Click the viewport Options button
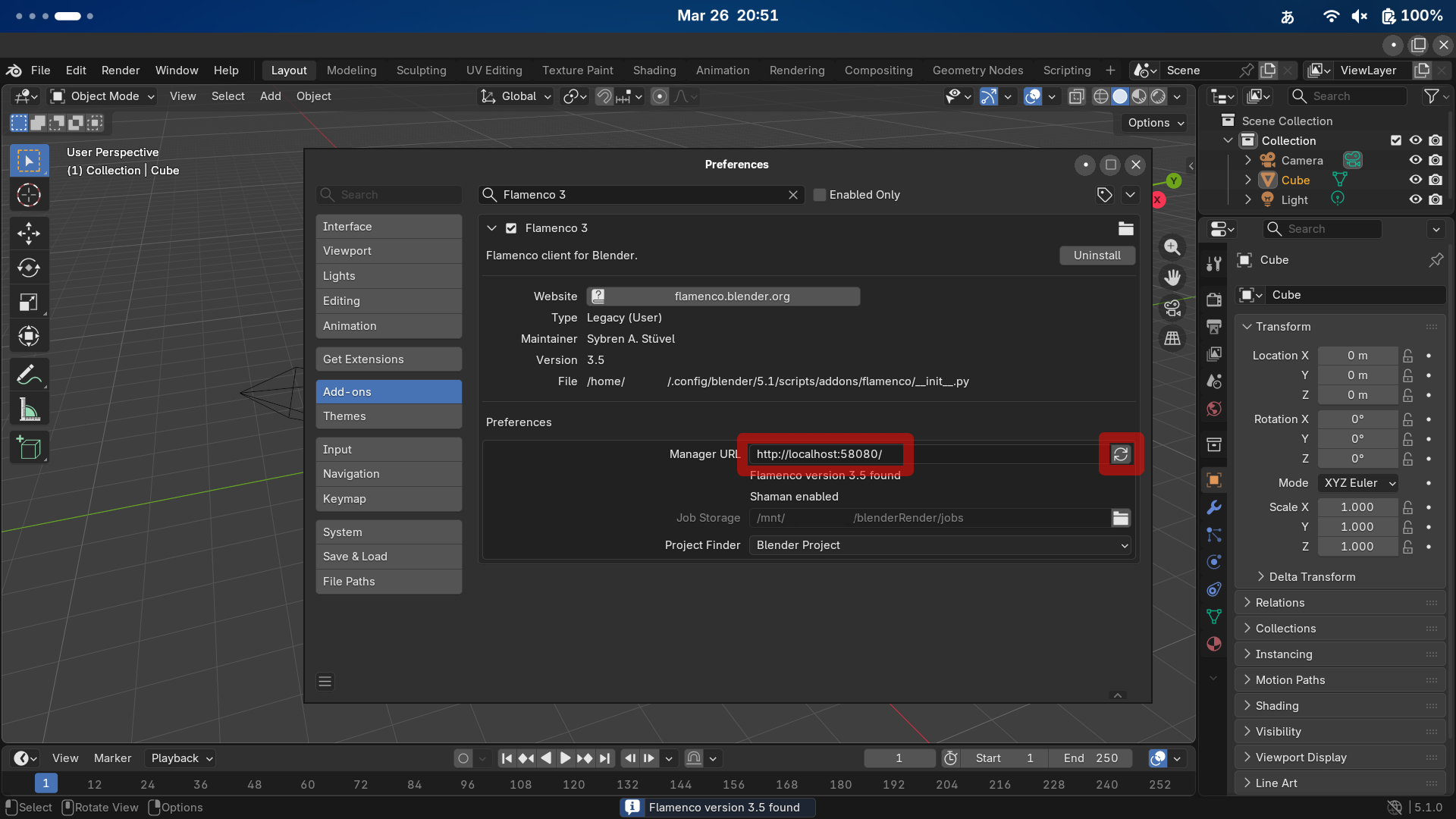This screenshot has height=819, width=1456. pos(1155,123)
